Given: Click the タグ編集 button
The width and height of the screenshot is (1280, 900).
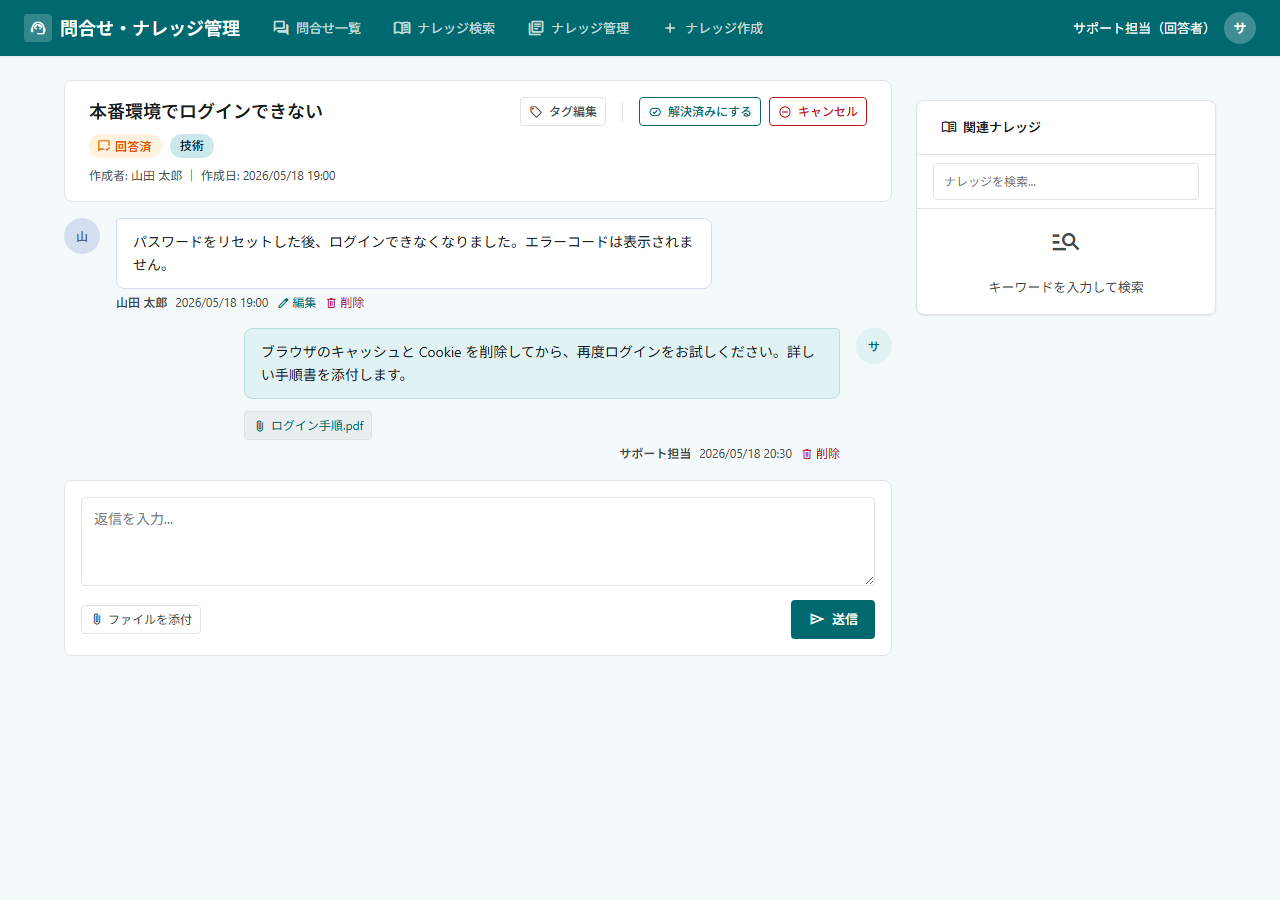Looking at the screenshot, I should click(563, 112).
